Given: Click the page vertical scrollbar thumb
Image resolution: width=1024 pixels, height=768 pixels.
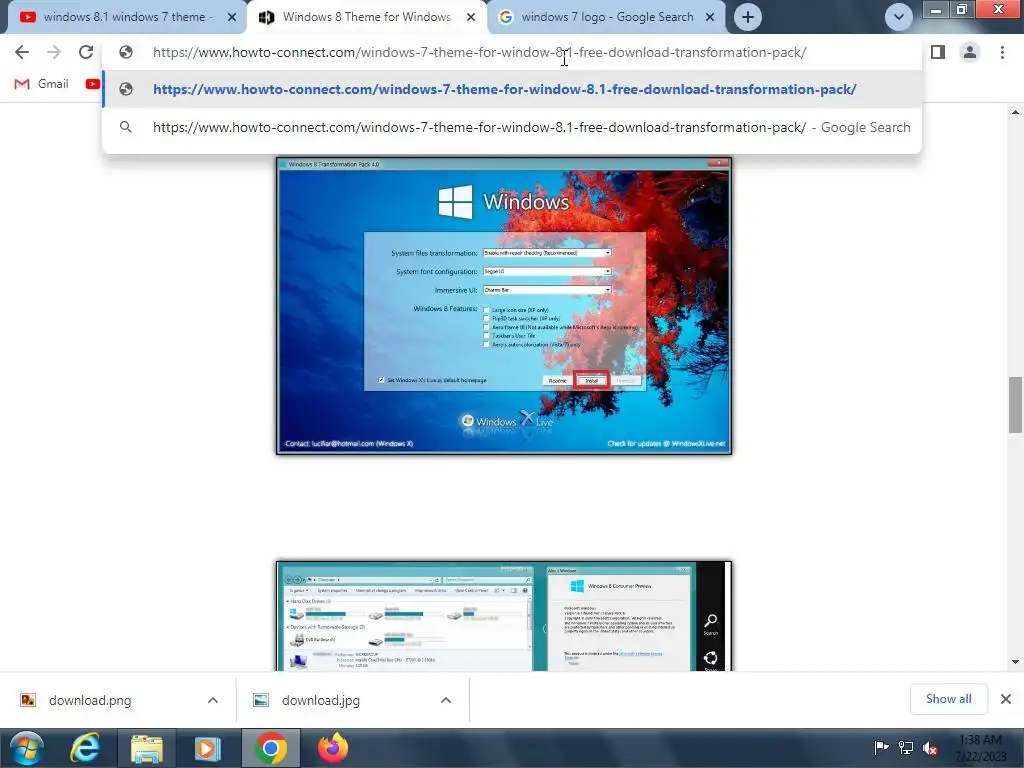Looking at the screenshot, I should [x=1015, y=404].
